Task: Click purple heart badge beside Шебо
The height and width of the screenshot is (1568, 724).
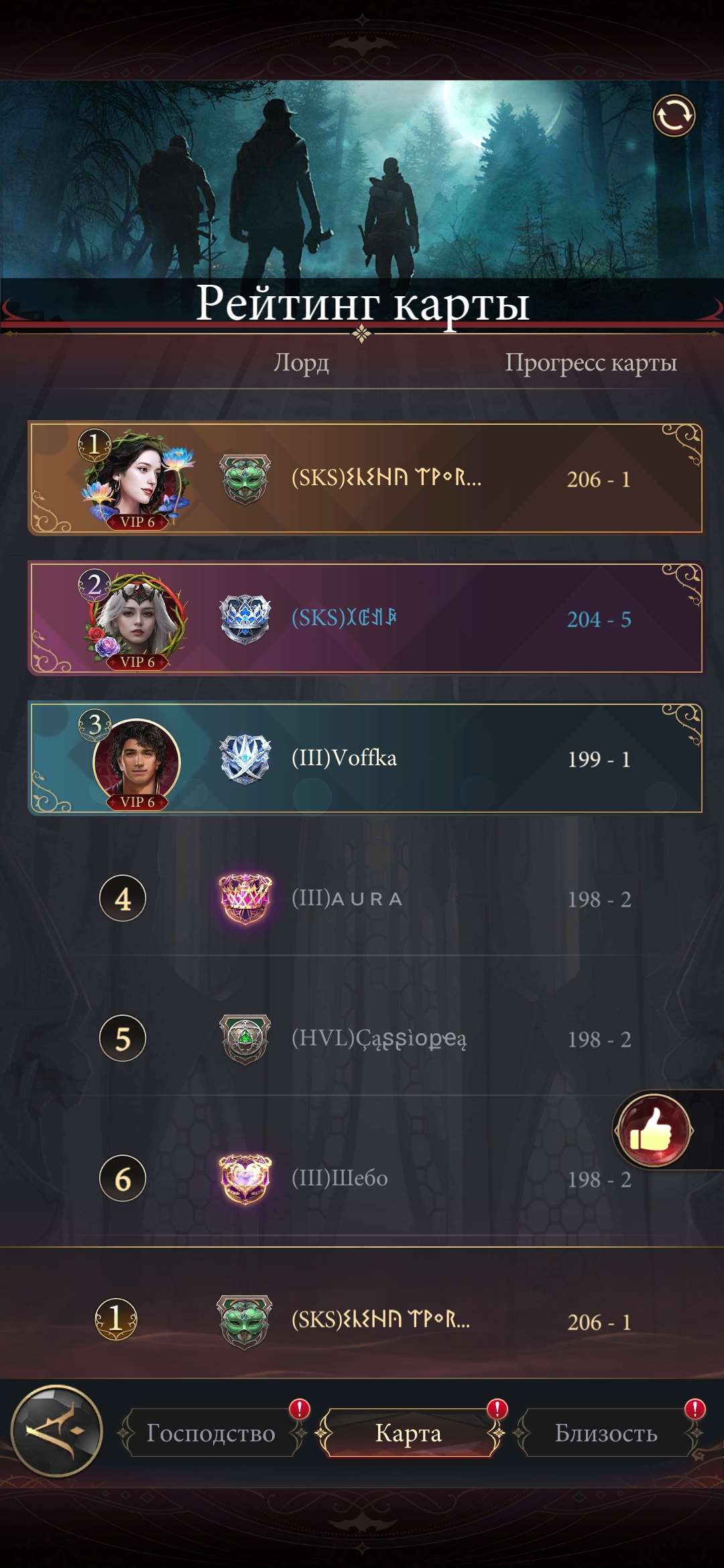Action: coord(245,1179)
